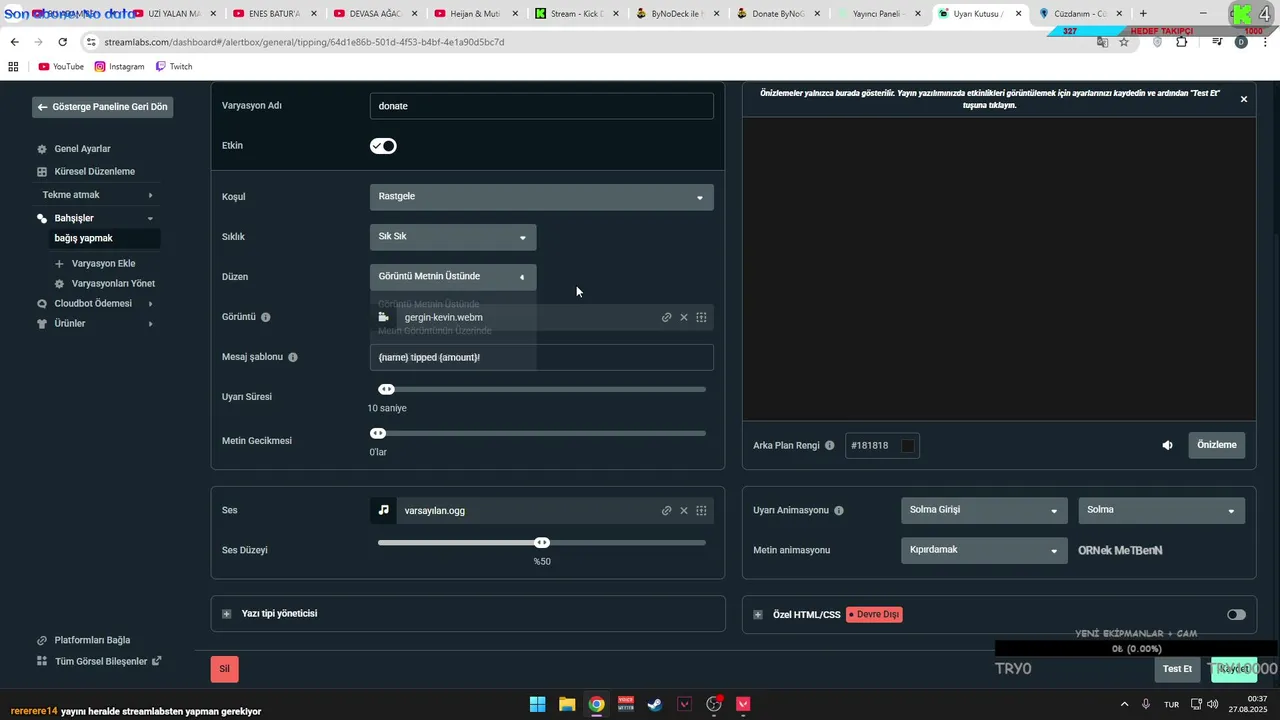Remove the varsayılan.ogg sound with X
The width and height of the screenshot is (1280, 720).
[684, 510]
